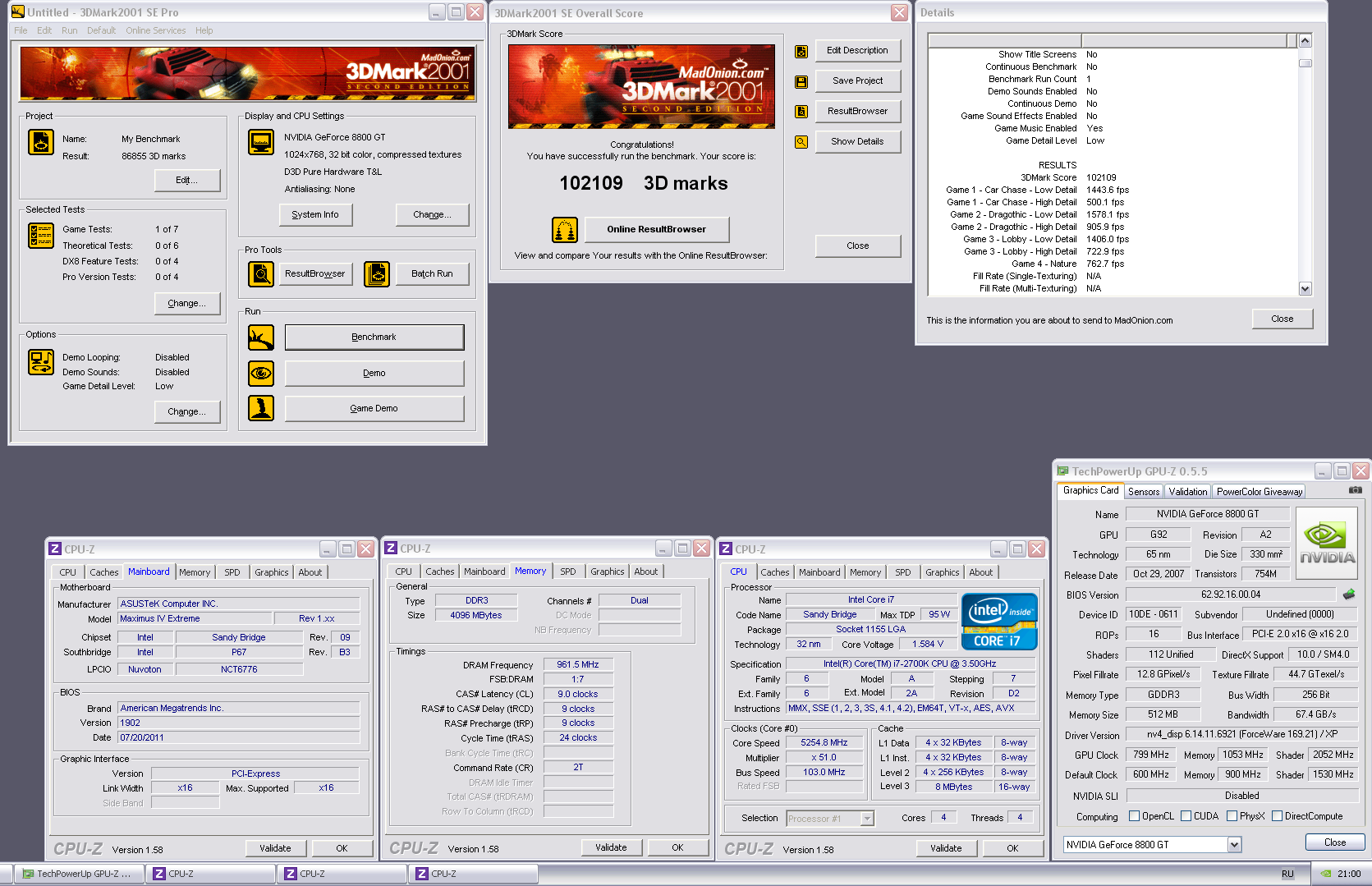Image resolution: width=1372 pixels, height=886 pixels.
Task: Open the GPU selection dropdown in GPU-Z
Action: click(1234, 844)
